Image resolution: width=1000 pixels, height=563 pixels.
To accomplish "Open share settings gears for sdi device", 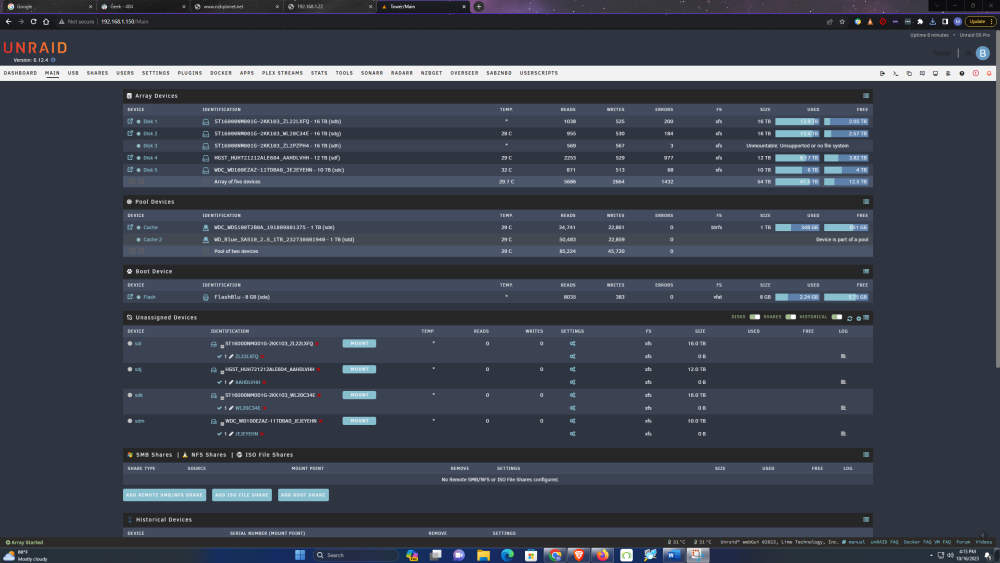I will click(572, 344).
